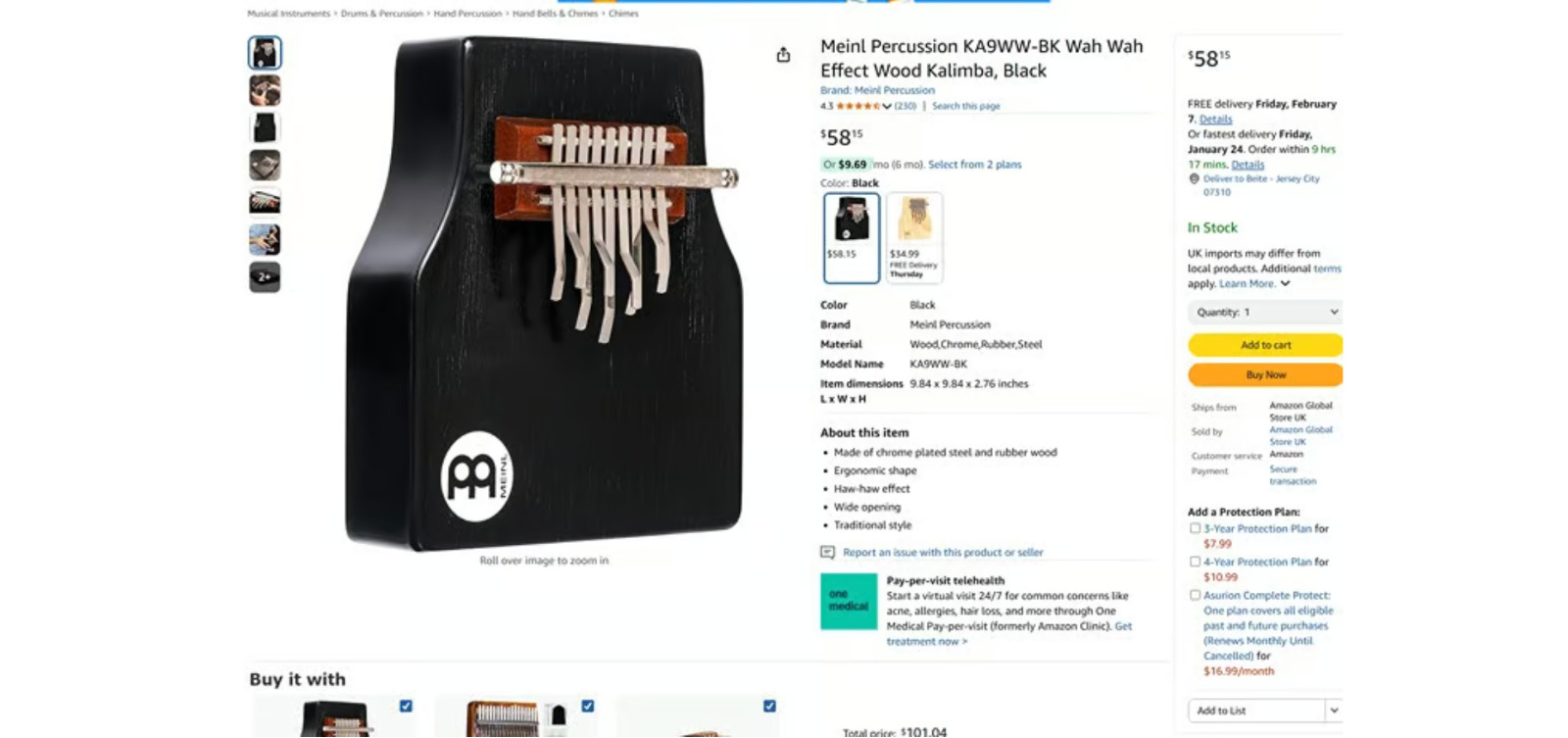This screenshot has height=738, width=1568.
Task: Click the report issue speech bubble icon
Action: point(827,553)
